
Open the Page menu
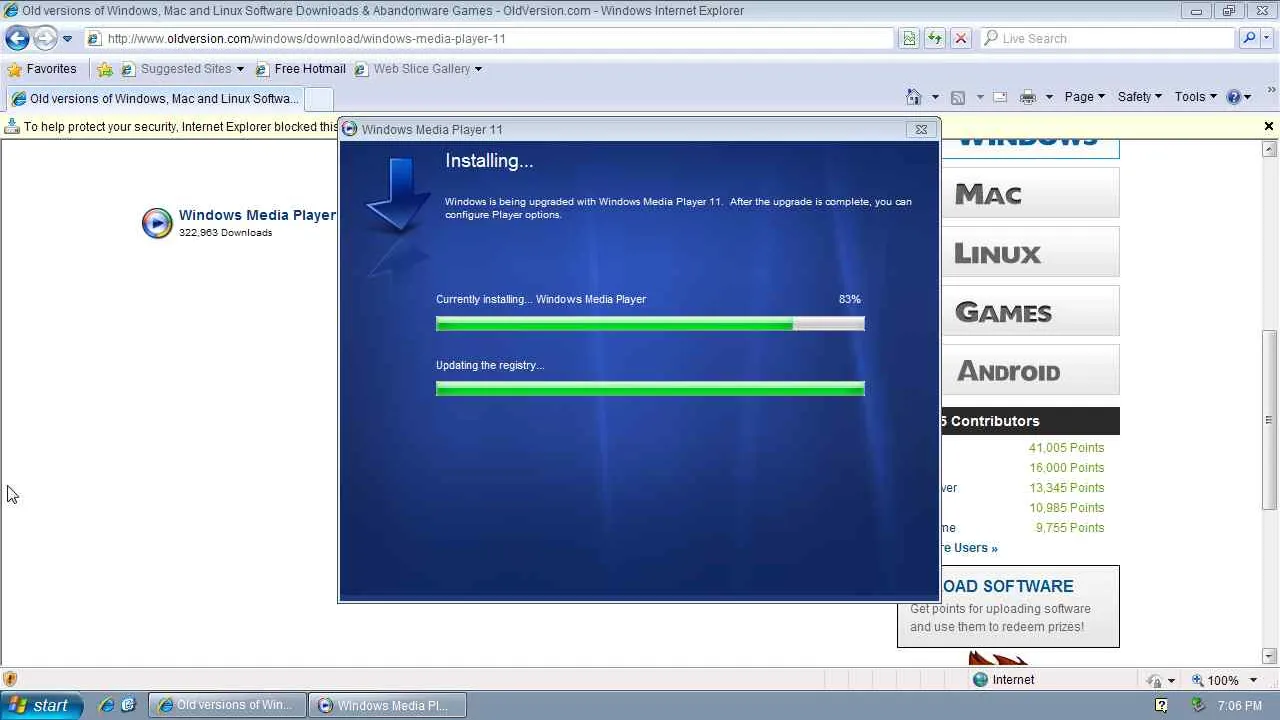click(1084, 97)
